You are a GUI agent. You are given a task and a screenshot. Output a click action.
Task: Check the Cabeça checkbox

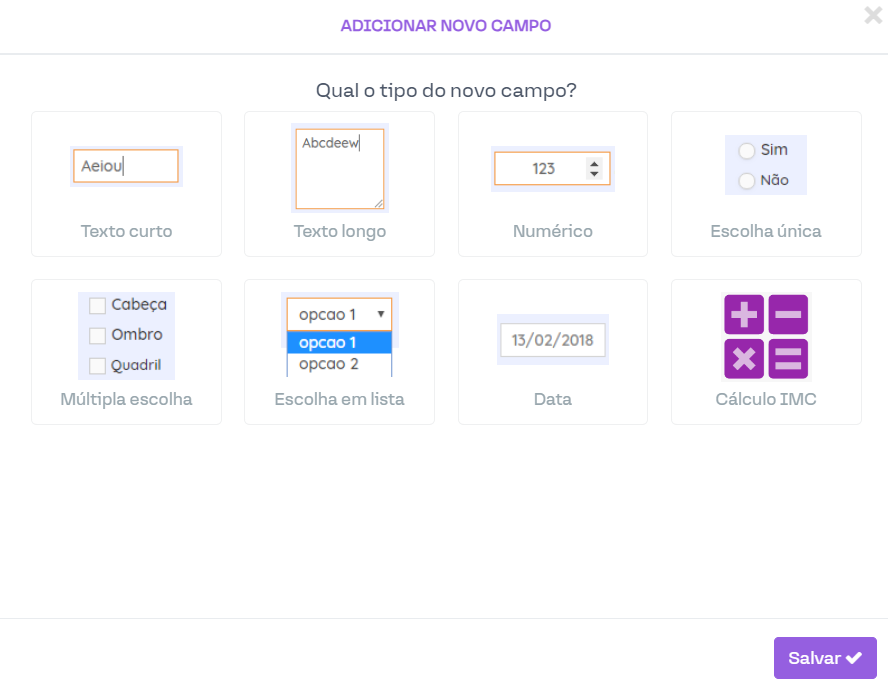point(98,305)
